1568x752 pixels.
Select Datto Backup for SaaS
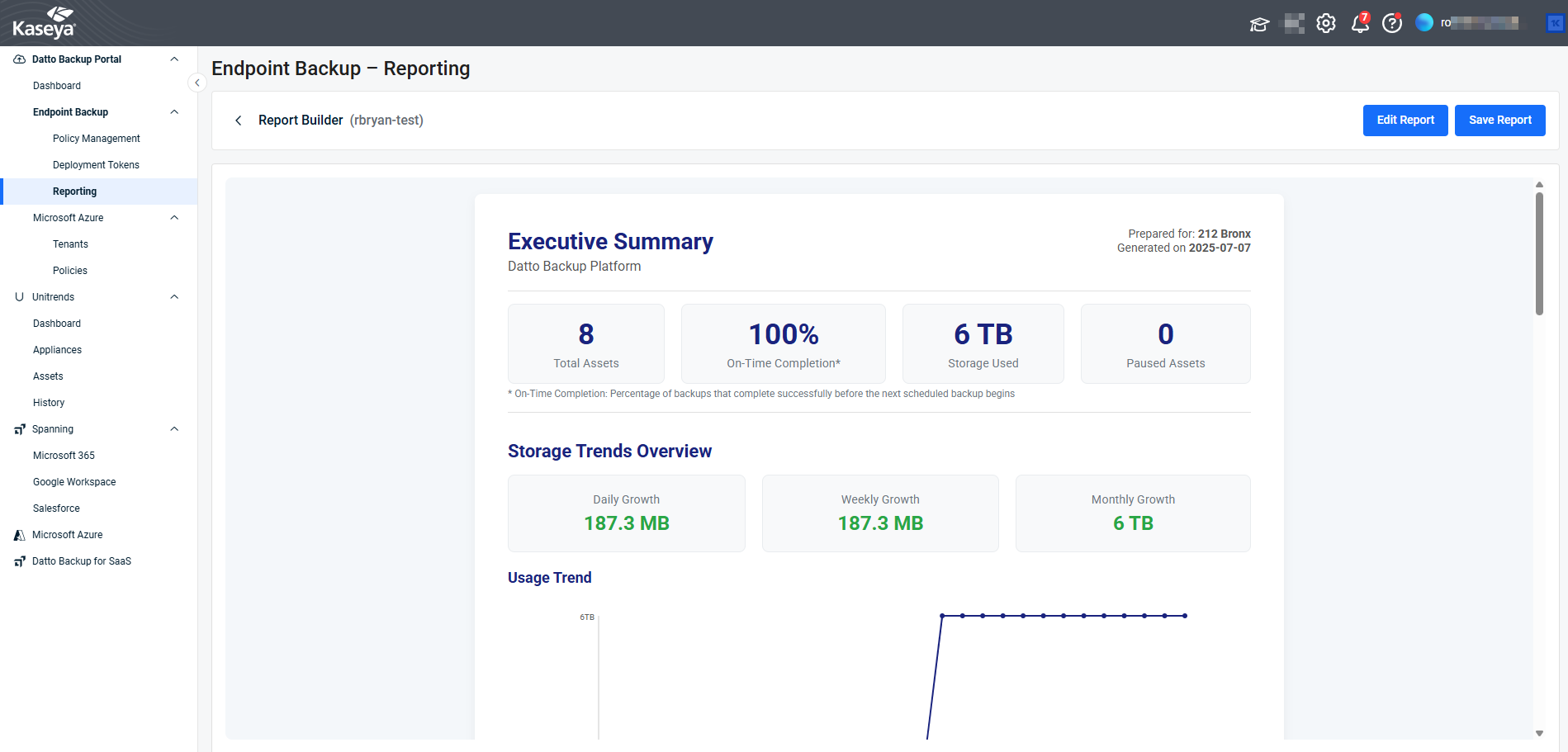coord(82,561)
